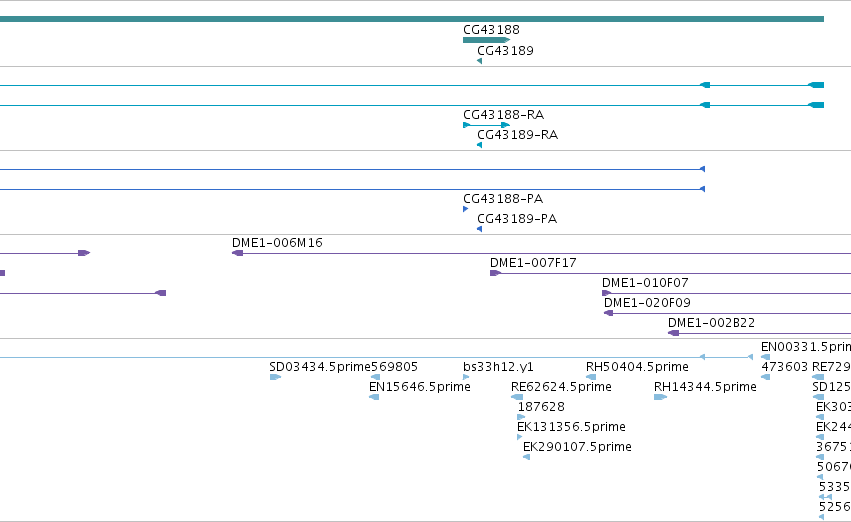Click the SD03434.5prime EST glyph
The image size is (851, 522).
tap(275, 377)
